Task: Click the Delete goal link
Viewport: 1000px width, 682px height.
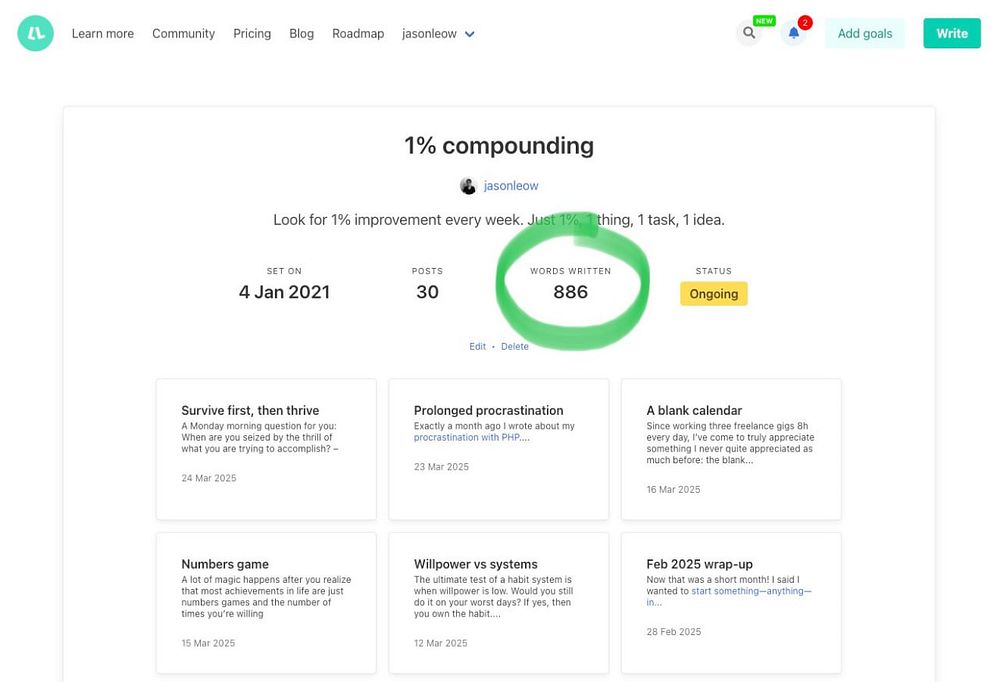Action: [515, 347]
